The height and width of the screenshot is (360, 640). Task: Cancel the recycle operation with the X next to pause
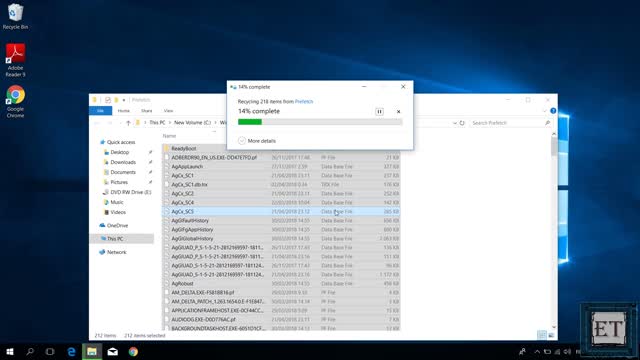[398, 111]
